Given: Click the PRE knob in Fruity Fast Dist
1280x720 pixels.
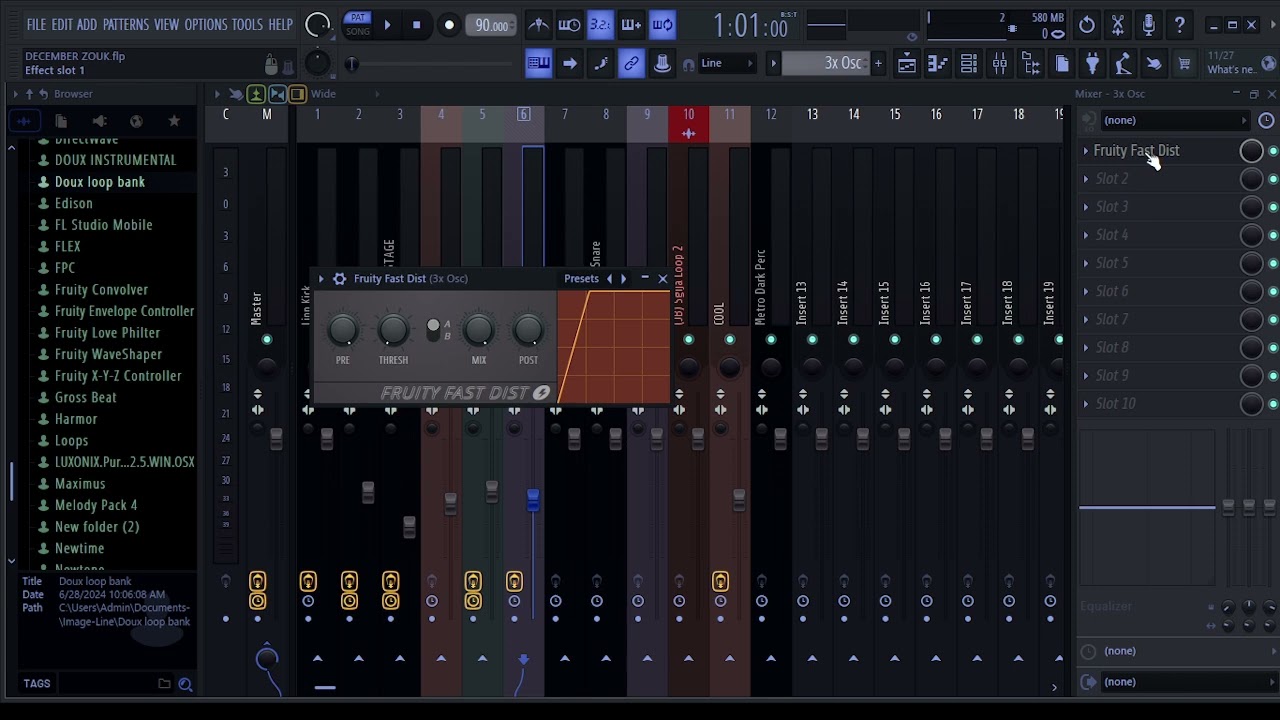Looking at the screenshot, I should [343, 330].
